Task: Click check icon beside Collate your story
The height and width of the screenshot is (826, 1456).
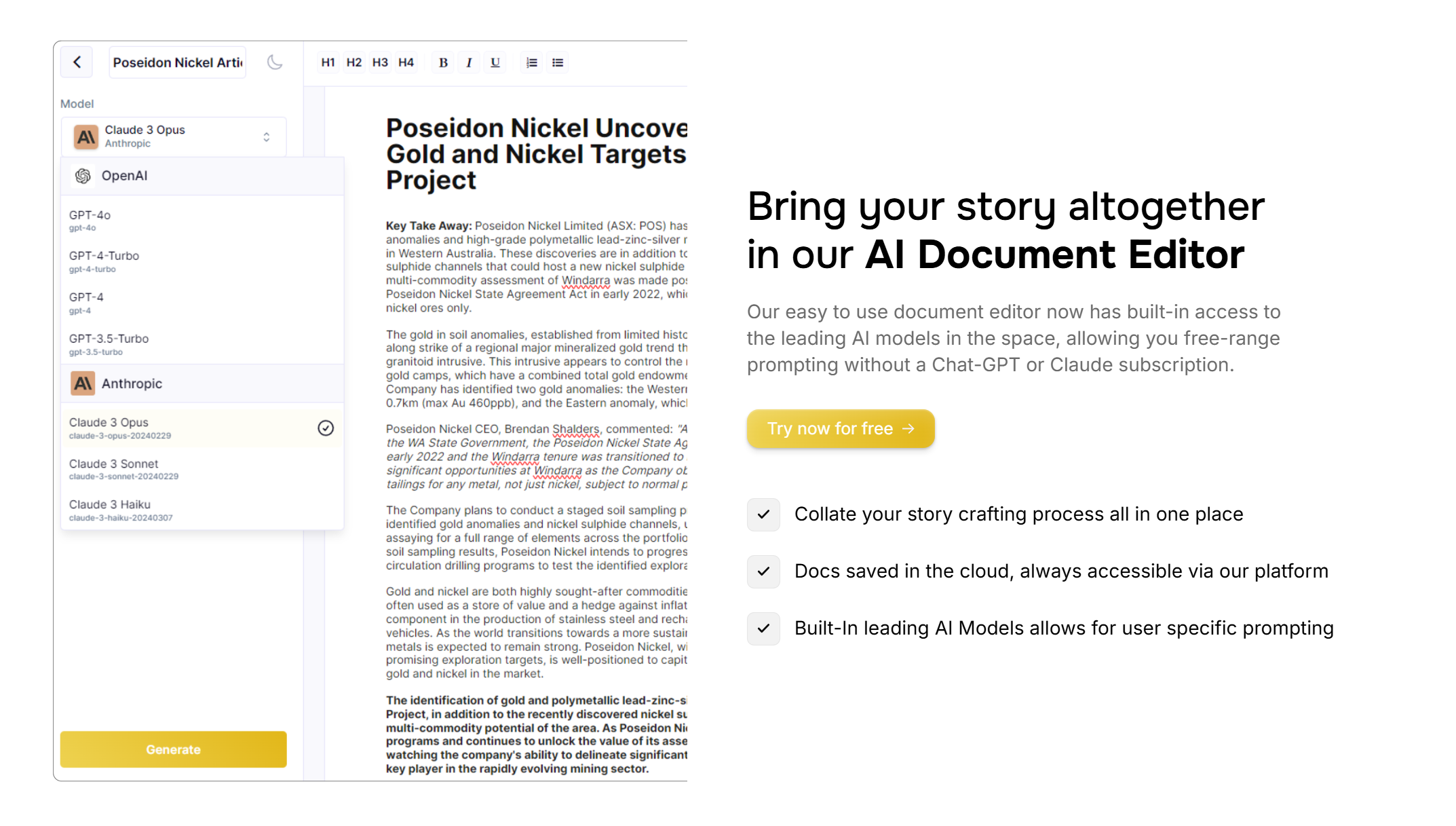Action: (x=763, y=514)
